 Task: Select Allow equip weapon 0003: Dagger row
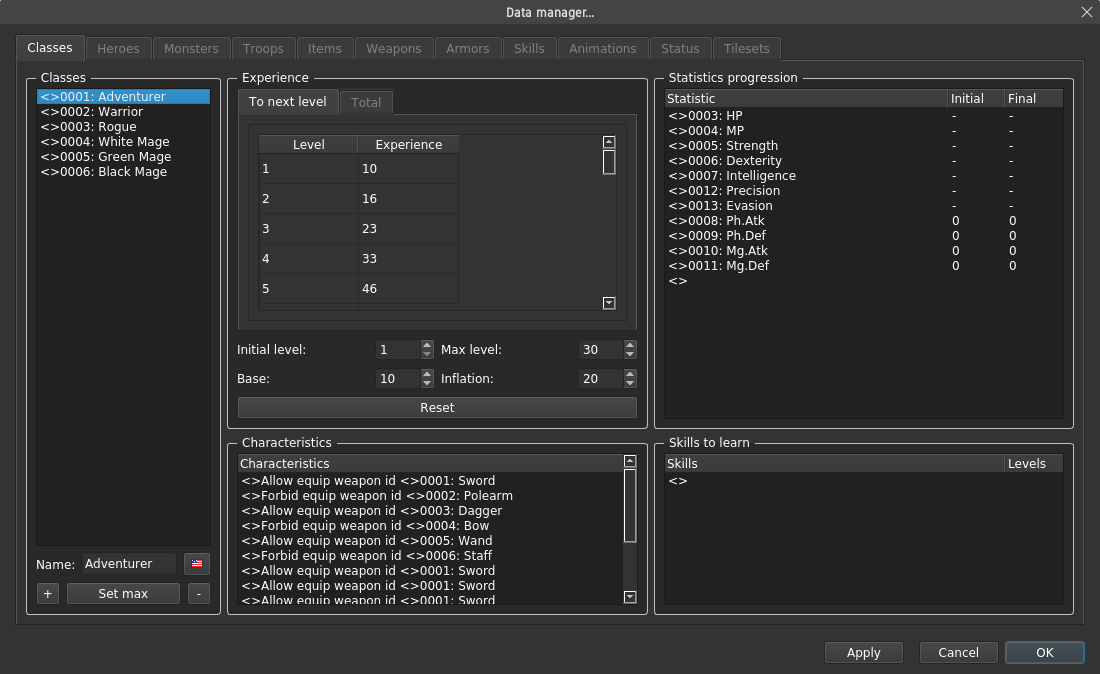coord(431,511)
